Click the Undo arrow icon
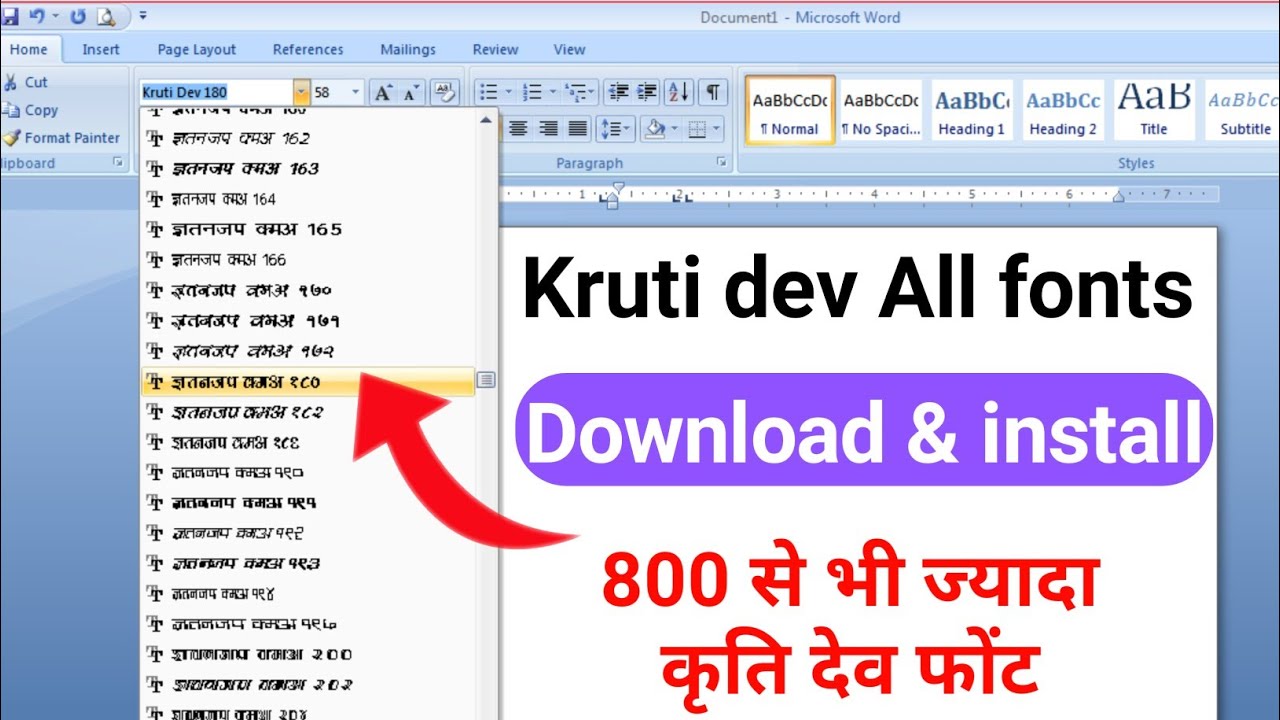1280x720 pixels. (x=37, y=16)
